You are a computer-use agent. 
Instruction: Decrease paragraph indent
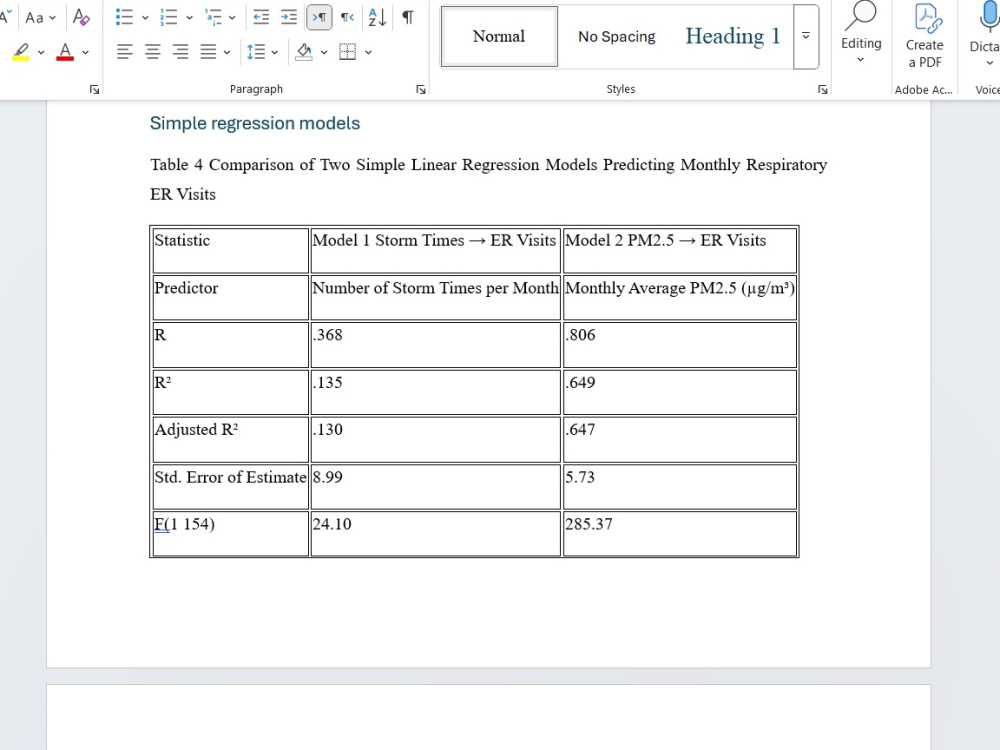(x=261, y=17)
